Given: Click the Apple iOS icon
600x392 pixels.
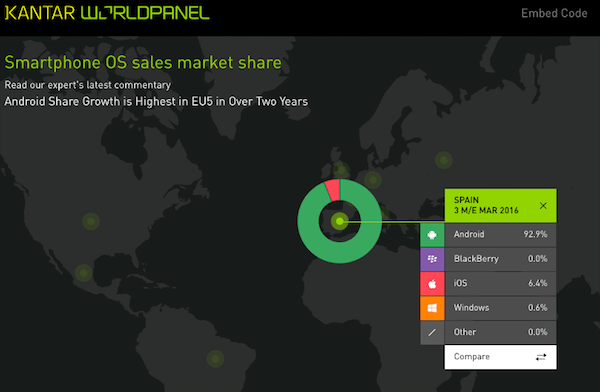Looking at the screenshot, I should point(432,284).
